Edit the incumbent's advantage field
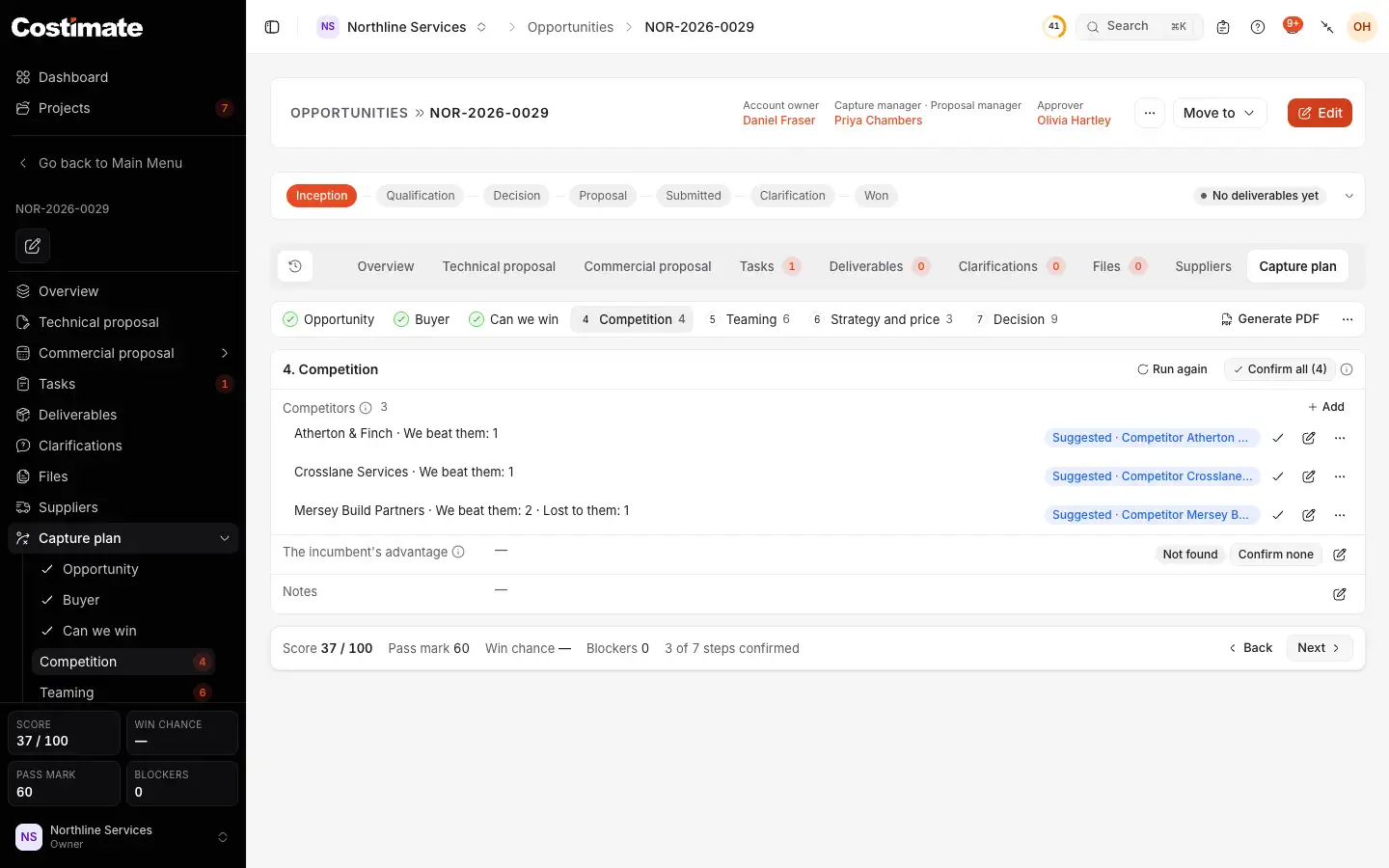 click(x=1340, y=555)
